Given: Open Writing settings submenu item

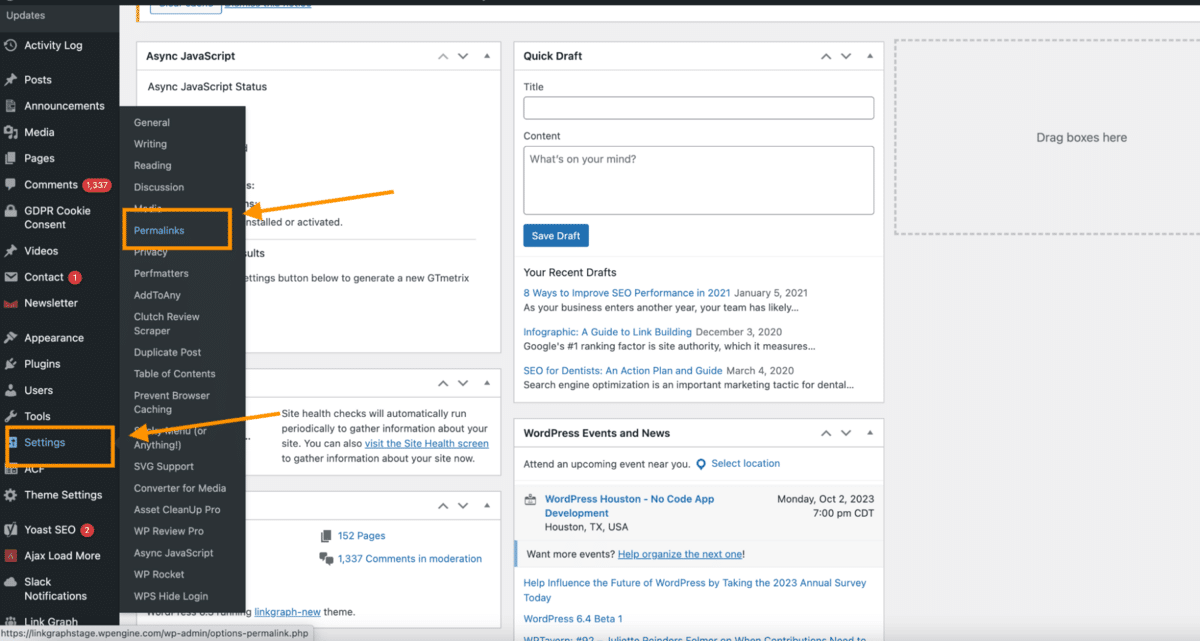Looking at the screenshot, I should [x=151, y=144].
